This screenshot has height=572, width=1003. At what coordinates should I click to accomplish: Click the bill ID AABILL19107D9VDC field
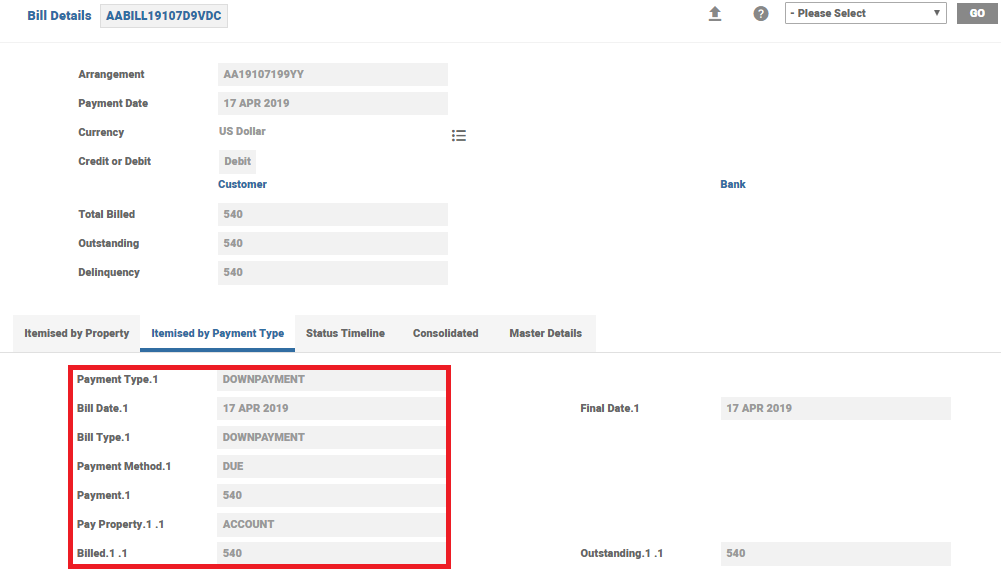click(164, 17)
